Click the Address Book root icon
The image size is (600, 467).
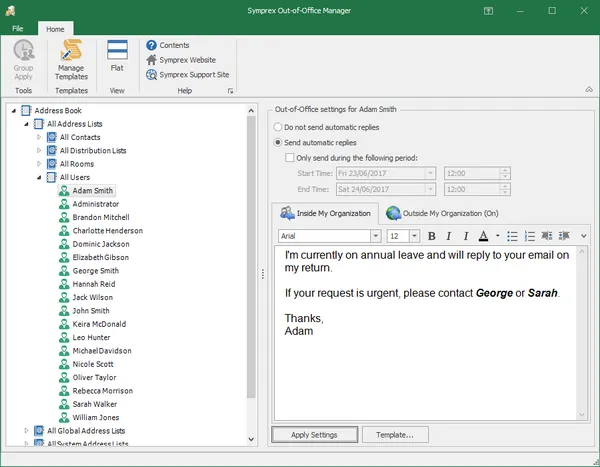[26, 111]
